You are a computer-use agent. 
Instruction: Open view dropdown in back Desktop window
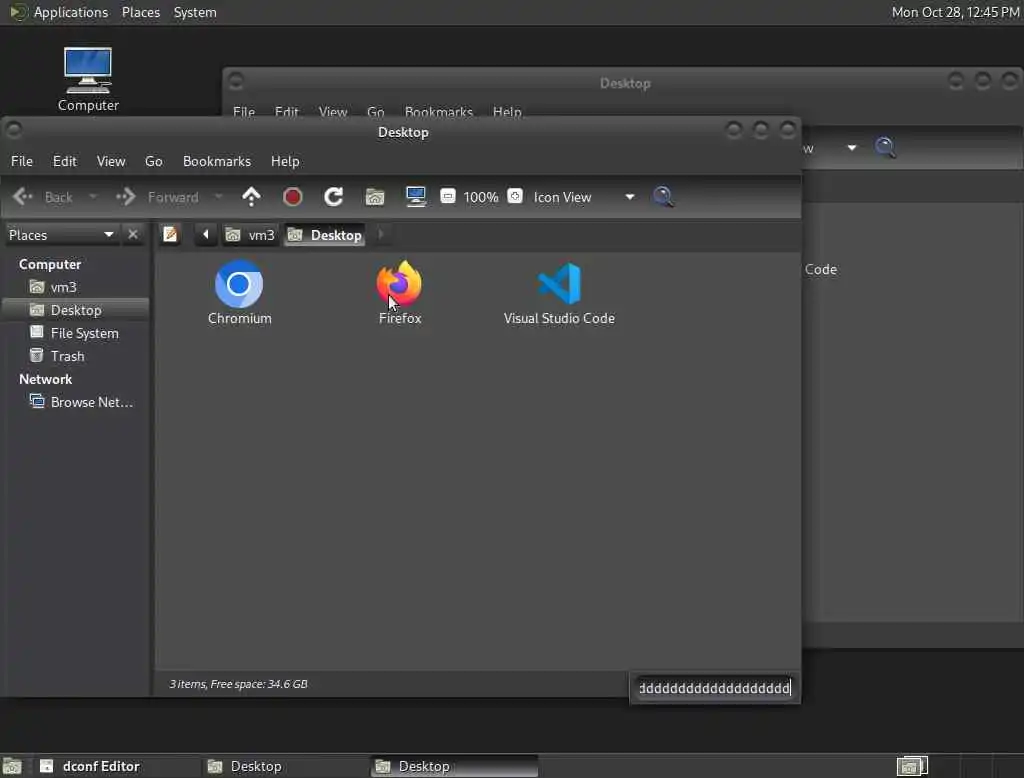852,148
